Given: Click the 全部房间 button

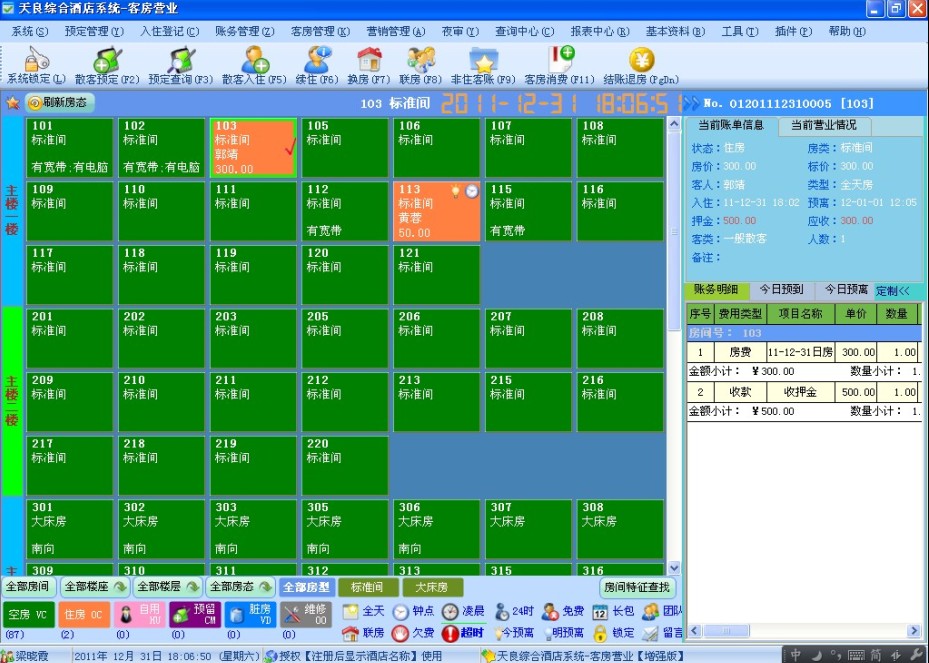Looking at the screenshot, I should [x=28, y=587].
